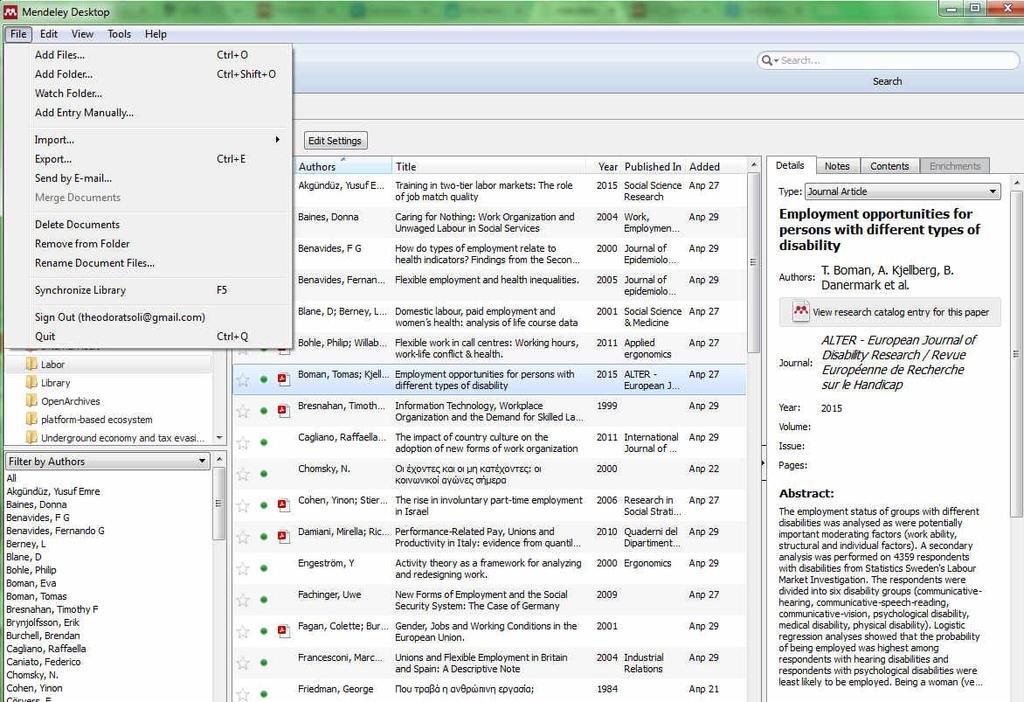1024x702 pixels.
Task: Open the PDF icon in the Fagan, Colette row
Action: (283, 631)
